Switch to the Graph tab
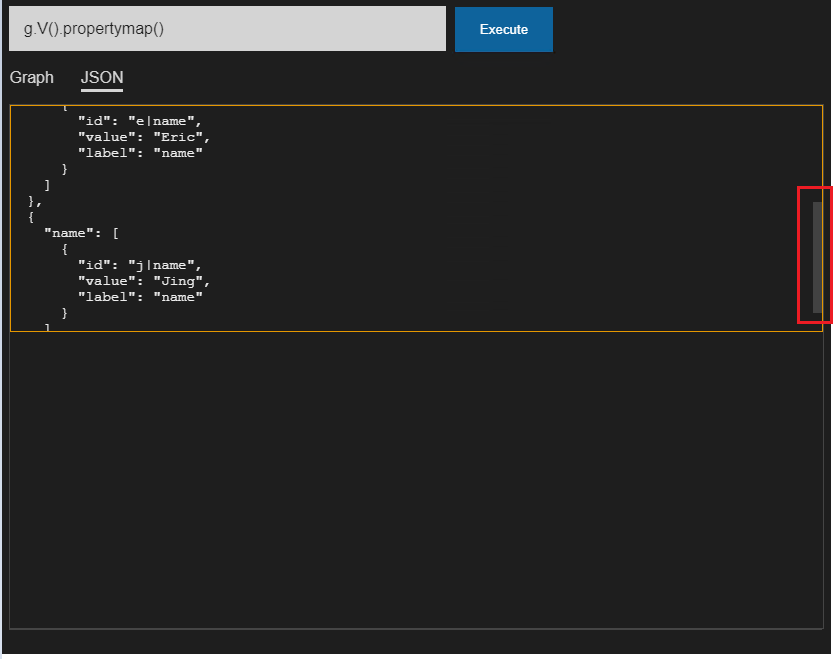The width and height of the screenshot is (835, 659). 31,78
